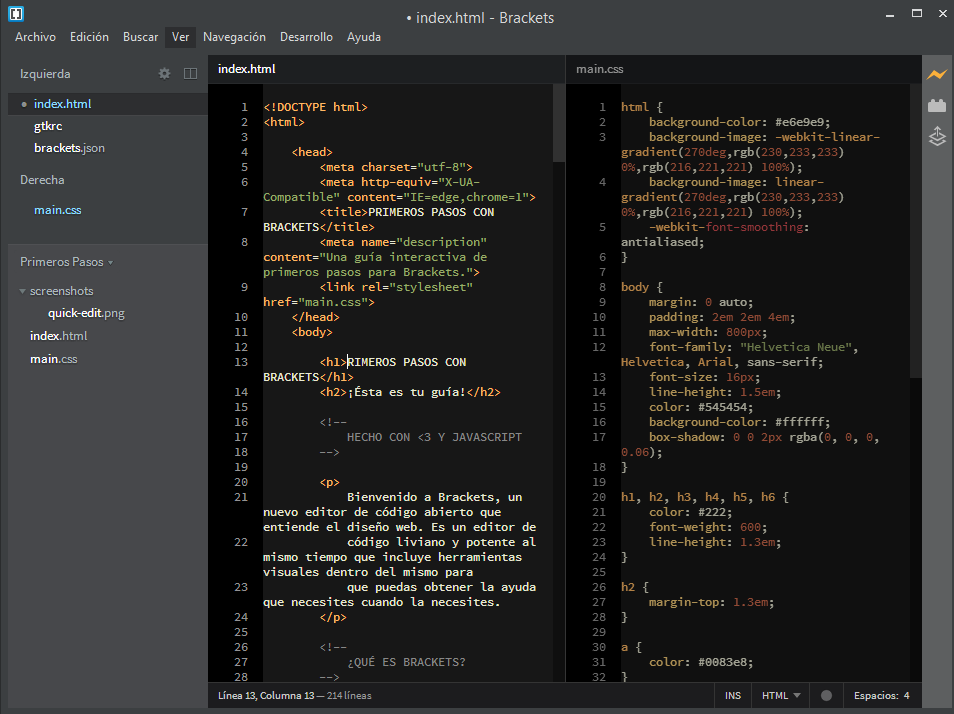Open working files gear settings

(164, 74)
